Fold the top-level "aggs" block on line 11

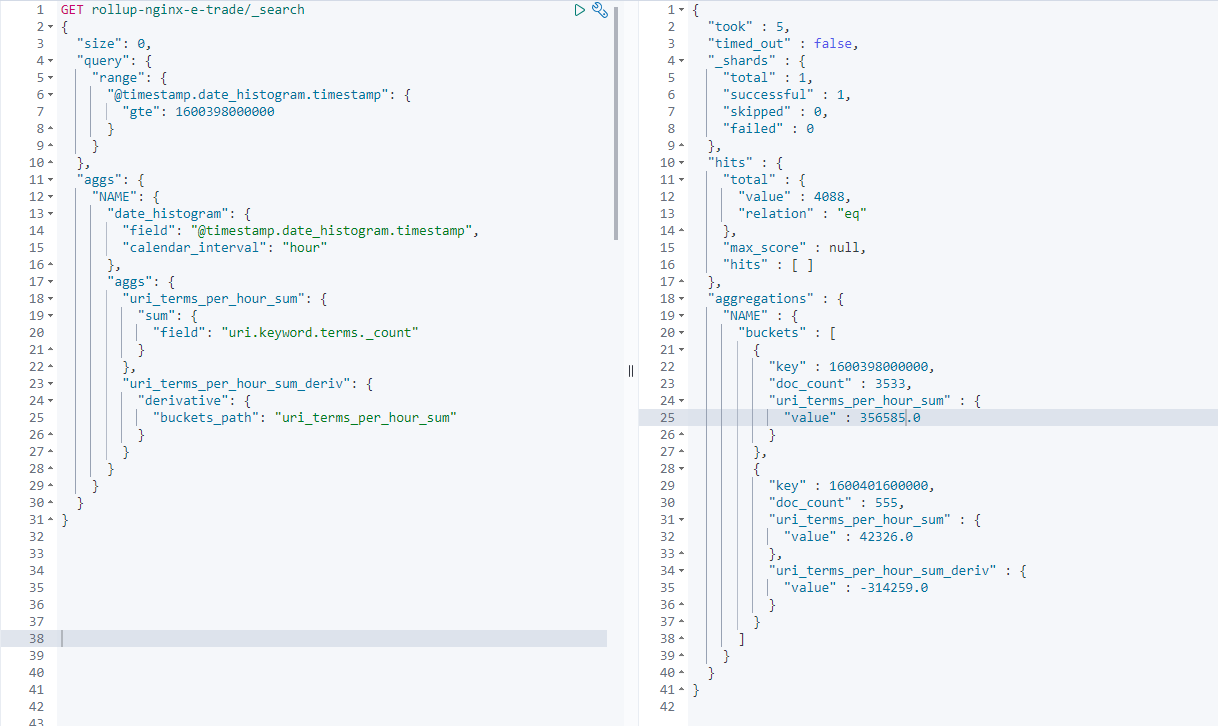pyautogui.click(x=50, y=180)
